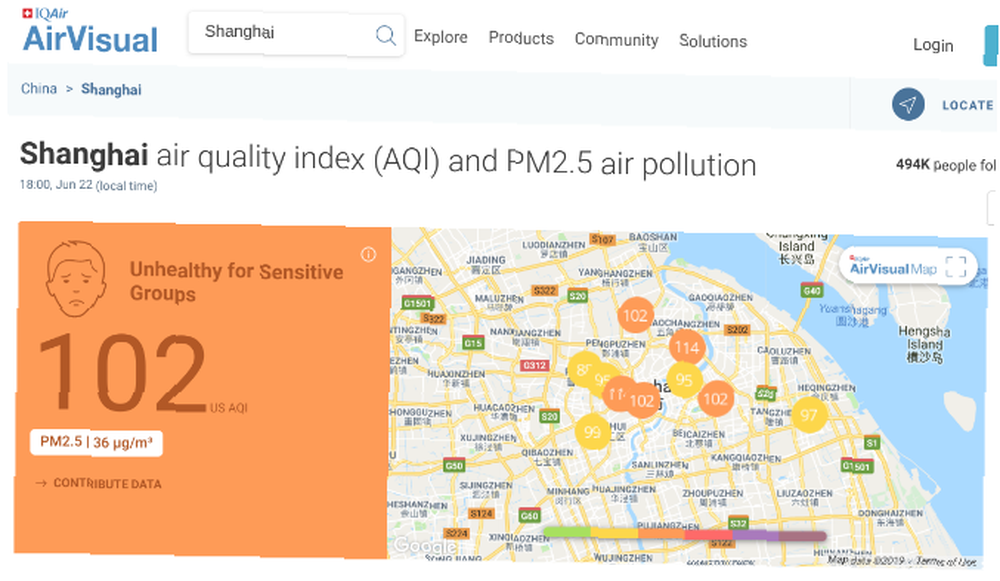Open Terms of Use on the map

tap(946, 561)
